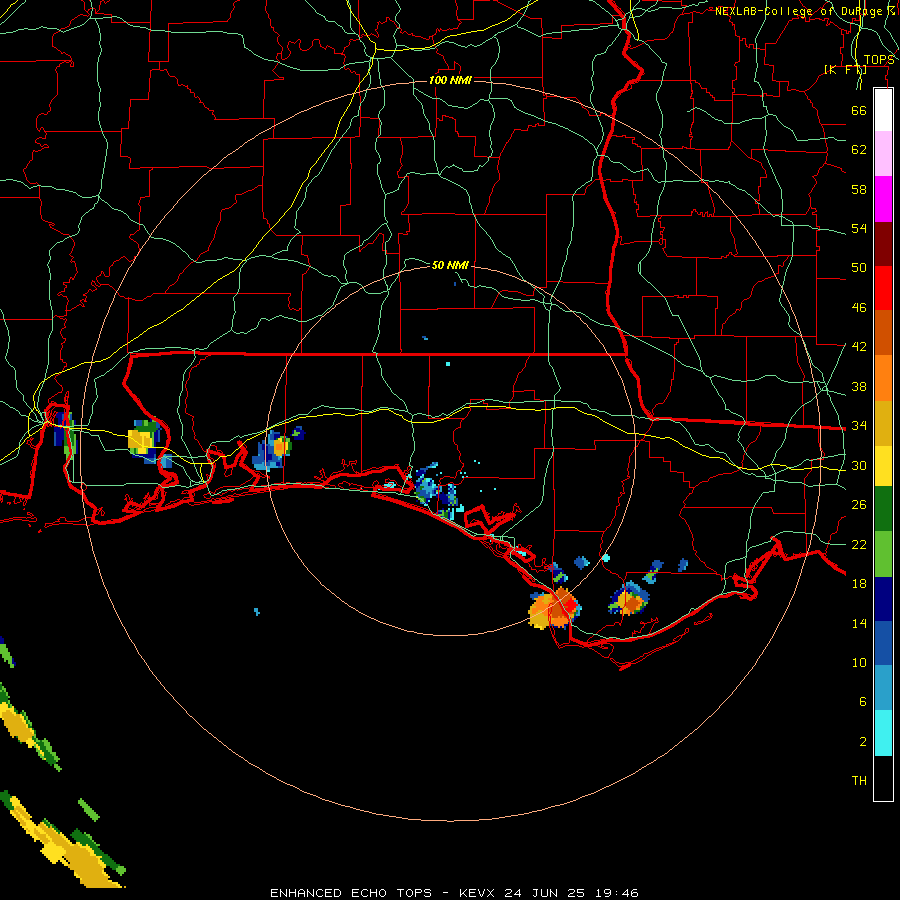
Task: Click the navy 18 kft legend swatch
Action: (883, 599)
